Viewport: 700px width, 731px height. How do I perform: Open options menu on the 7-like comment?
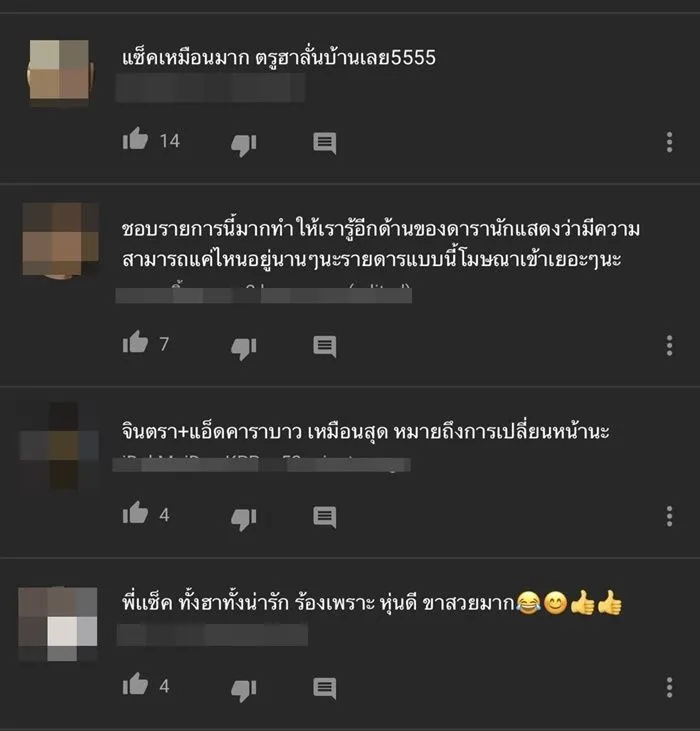click(669, 345)
